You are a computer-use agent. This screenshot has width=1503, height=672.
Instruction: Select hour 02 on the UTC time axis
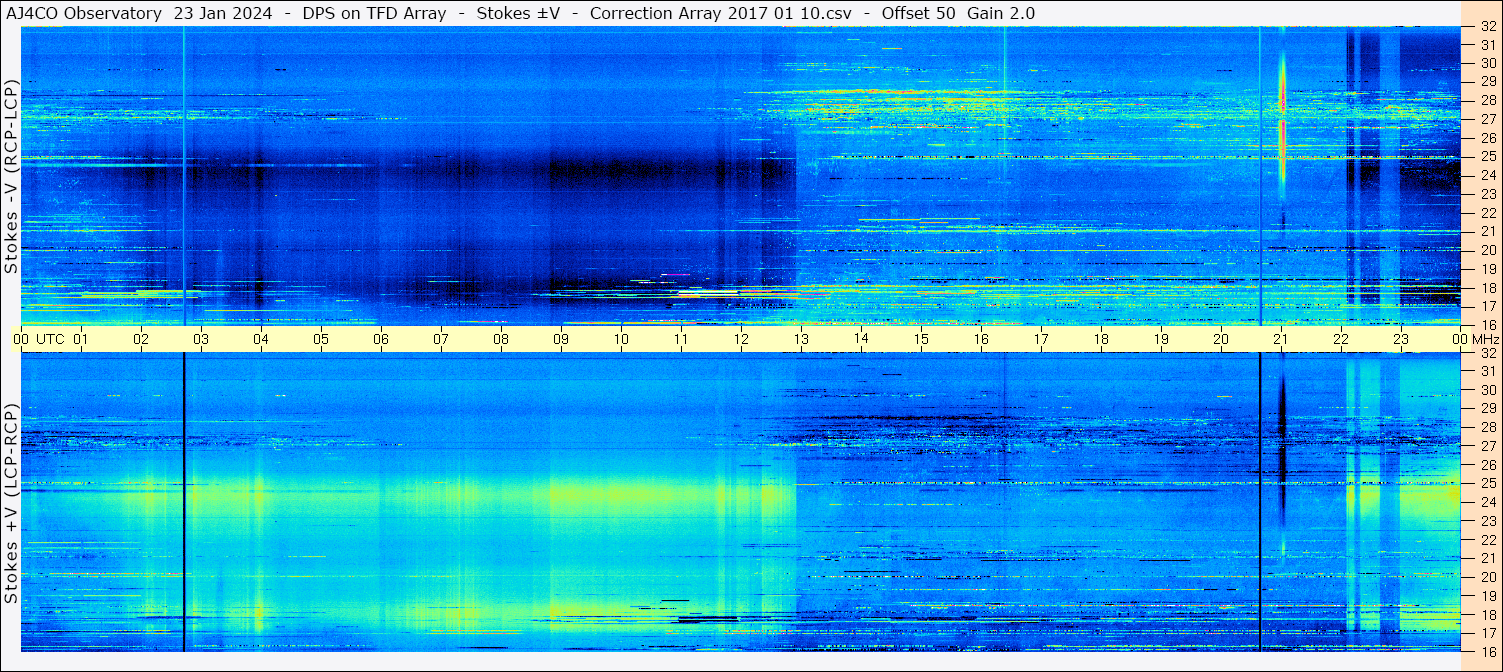coord(141,339)
